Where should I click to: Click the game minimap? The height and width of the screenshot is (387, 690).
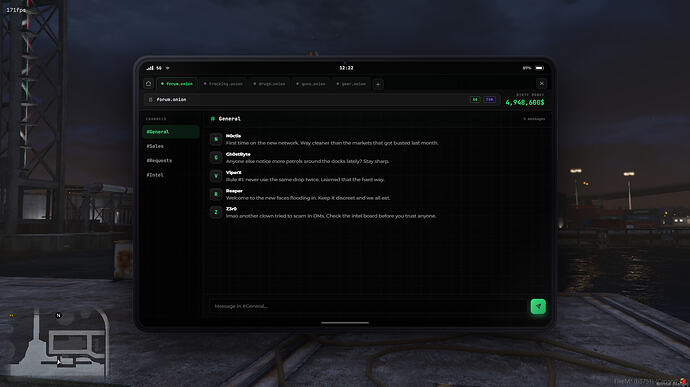pyautogui.click(x=59, y=343)
